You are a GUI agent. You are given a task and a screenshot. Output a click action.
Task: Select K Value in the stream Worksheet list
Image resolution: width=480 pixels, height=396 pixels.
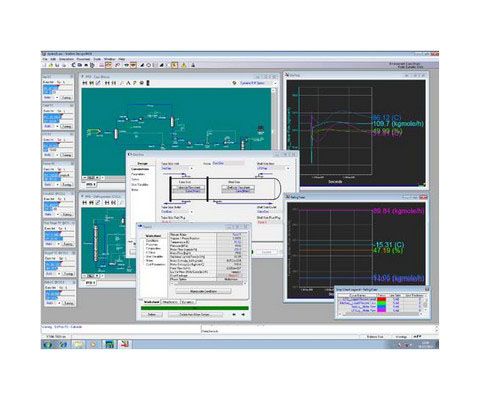point(150,252)
